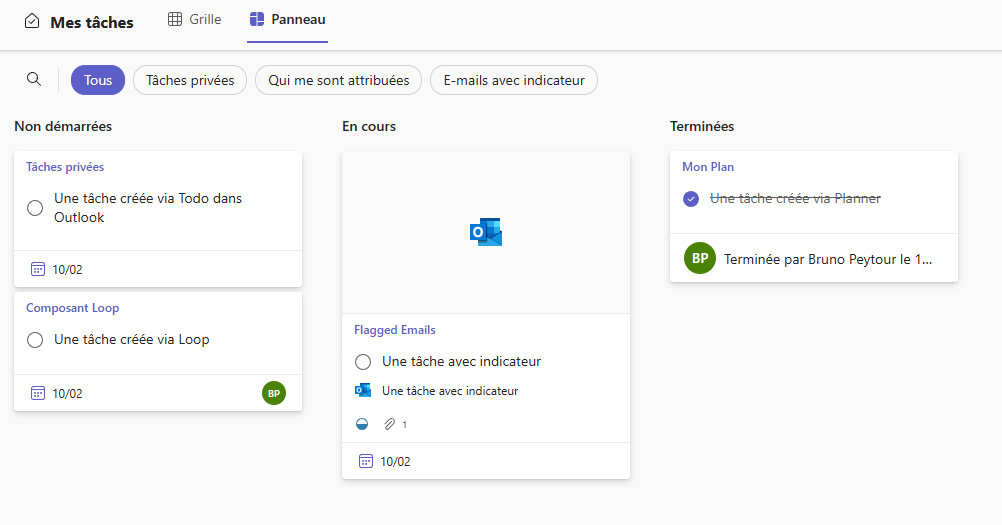Screen dimensions: 1002x525
Task: Click the large Outlook logo on the card
Action: pos(486,232)
